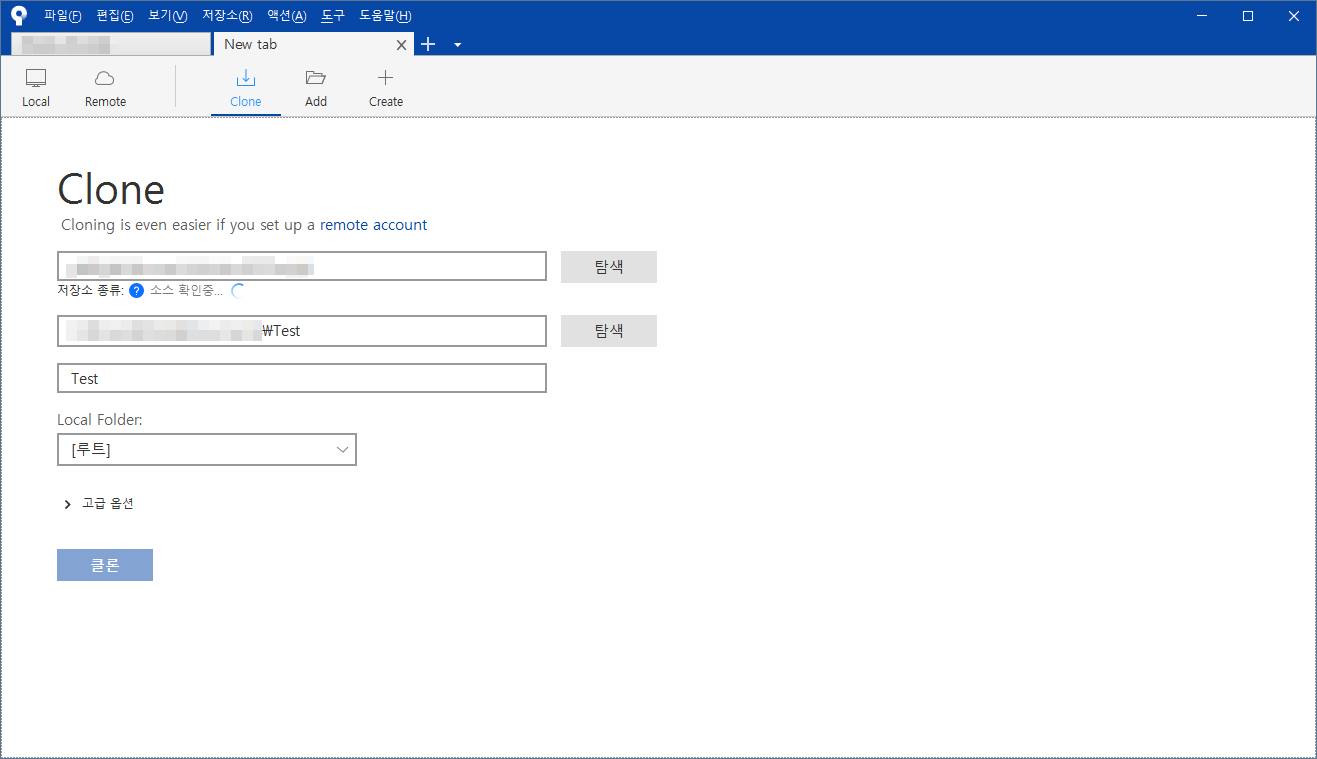
Task: Switch to the New tab
Action: pos(313,44)
